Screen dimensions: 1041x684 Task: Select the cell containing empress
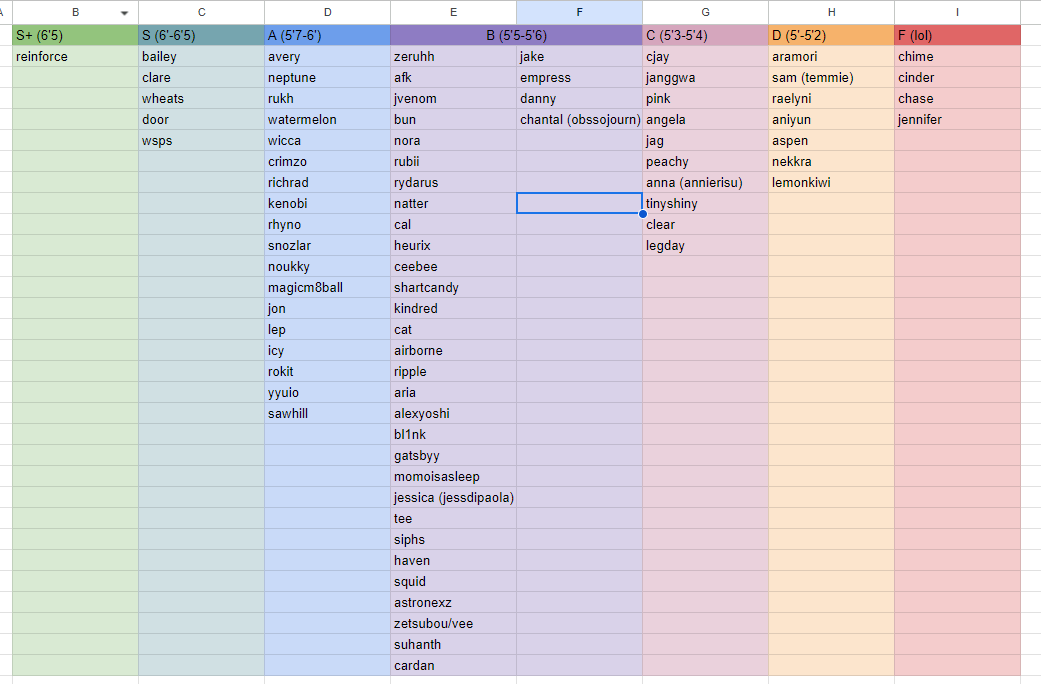tap(580, 78)
